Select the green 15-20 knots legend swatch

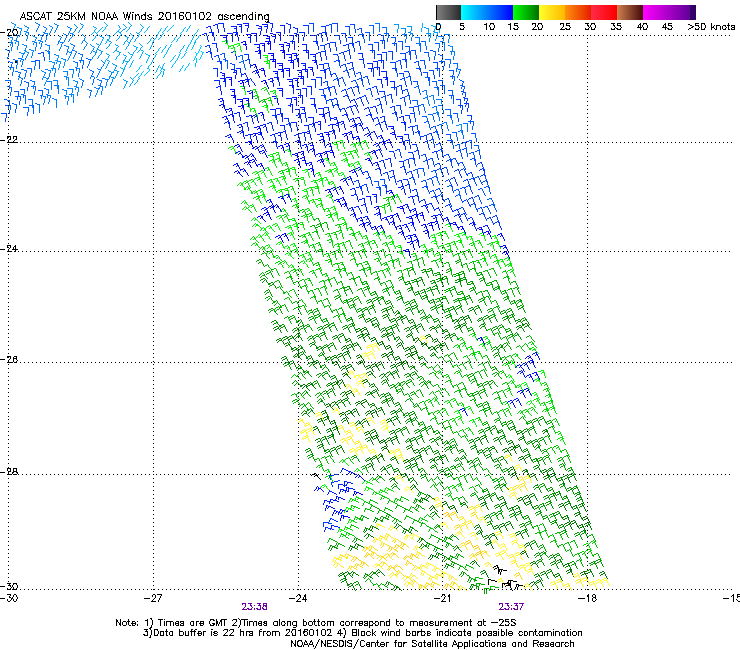526,12
